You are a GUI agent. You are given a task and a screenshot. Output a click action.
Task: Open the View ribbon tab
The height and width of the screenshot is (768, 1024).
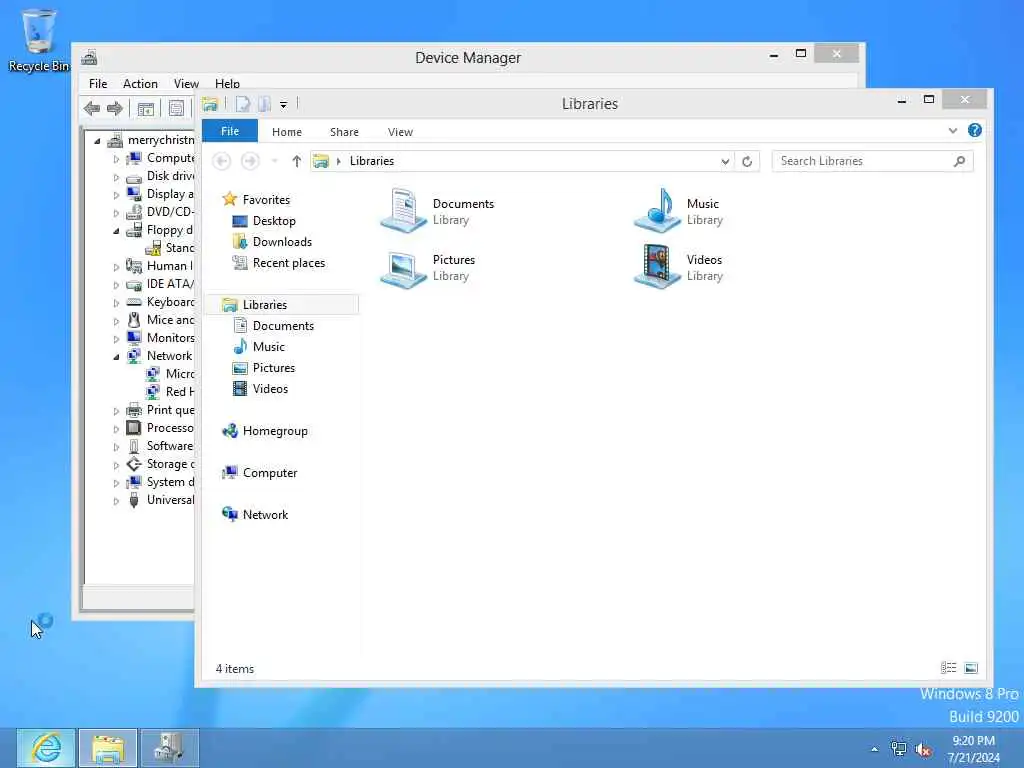pos(400,132)
